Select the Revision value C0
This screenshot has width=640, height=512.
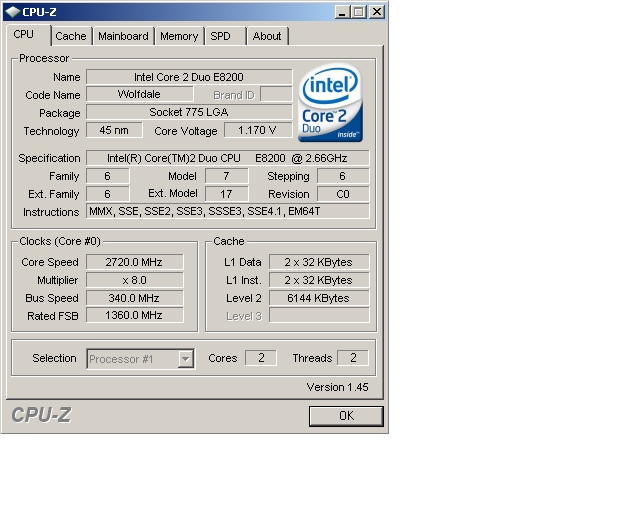pyautogui.click(x=343, y=194)
